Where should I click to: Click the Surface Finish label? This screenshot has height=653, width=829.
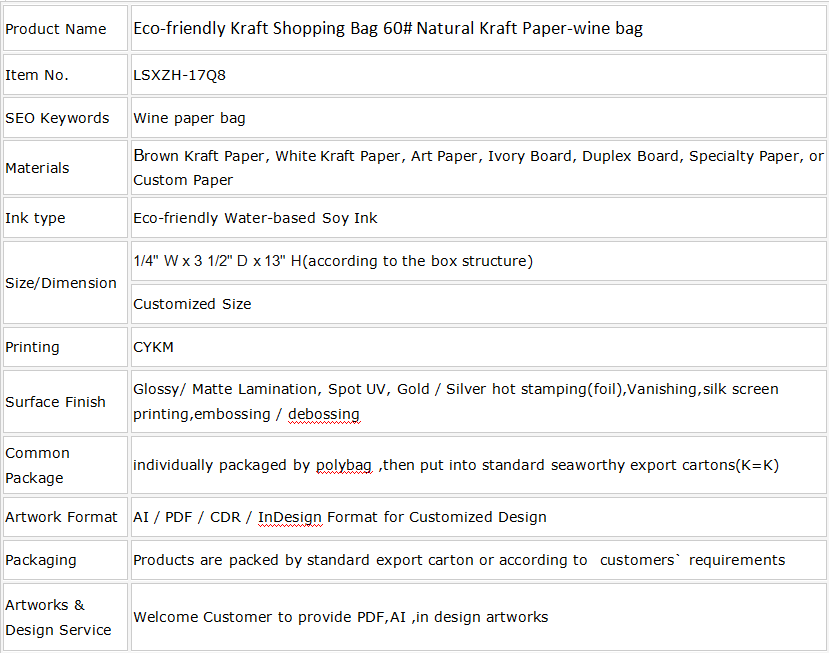tap(55, 402)
